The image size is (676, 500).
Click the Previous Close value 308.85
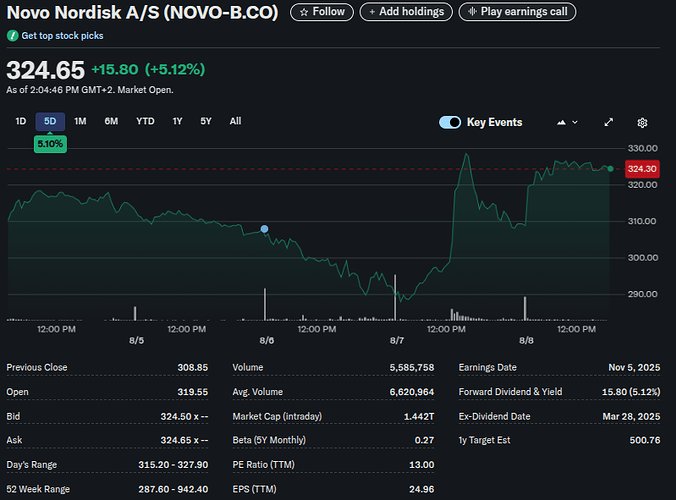click(193, 367)
